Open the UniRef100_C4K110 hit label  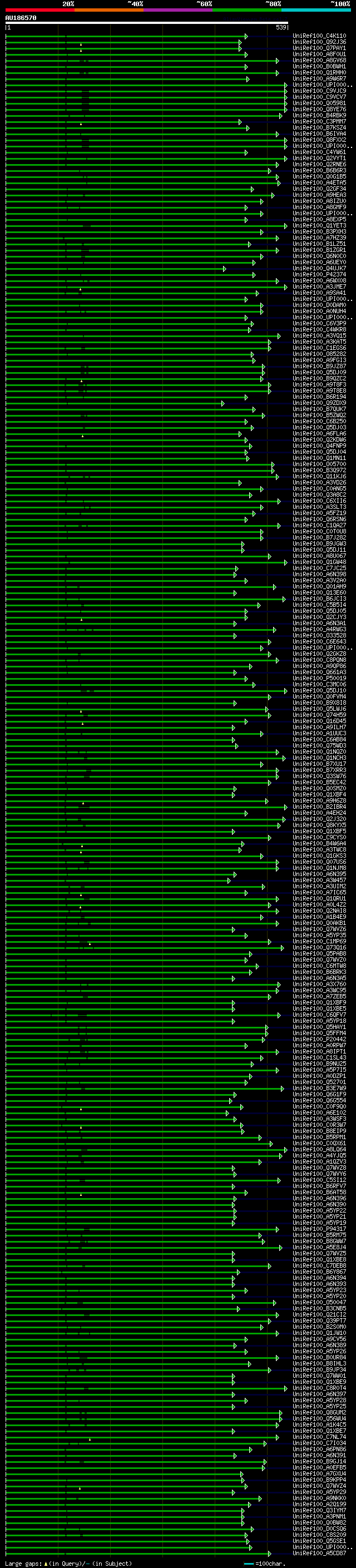coord(319,36)
